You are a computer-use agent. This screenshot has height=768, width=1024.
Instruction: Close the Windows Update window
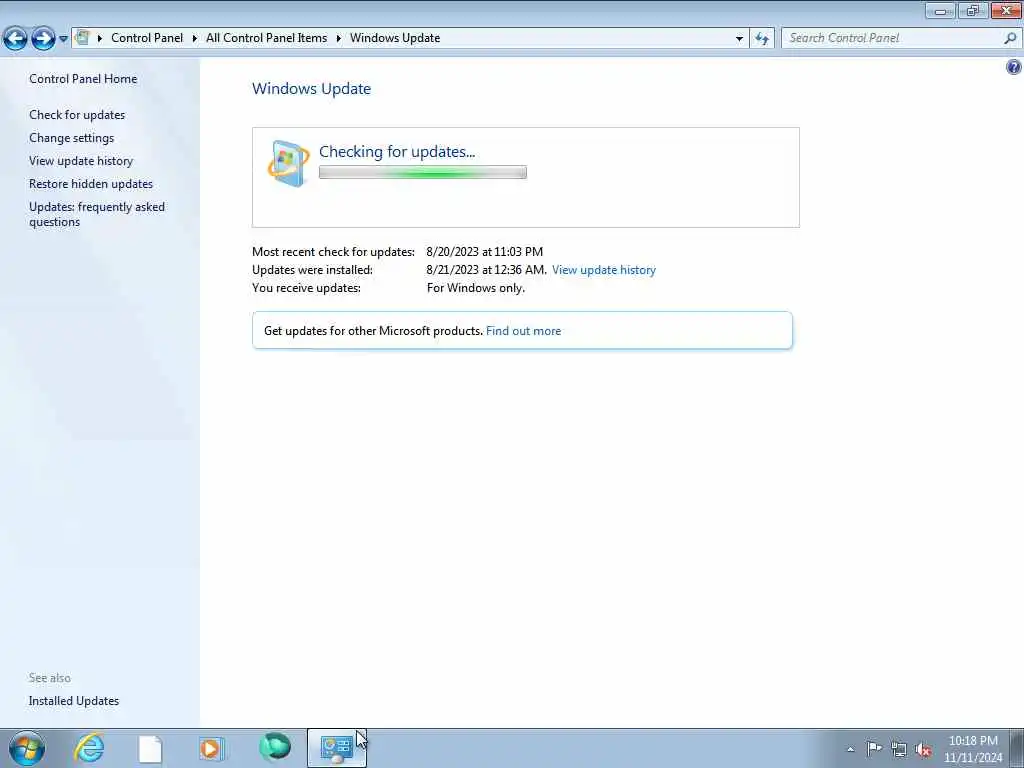click(x=1006, y=10)
